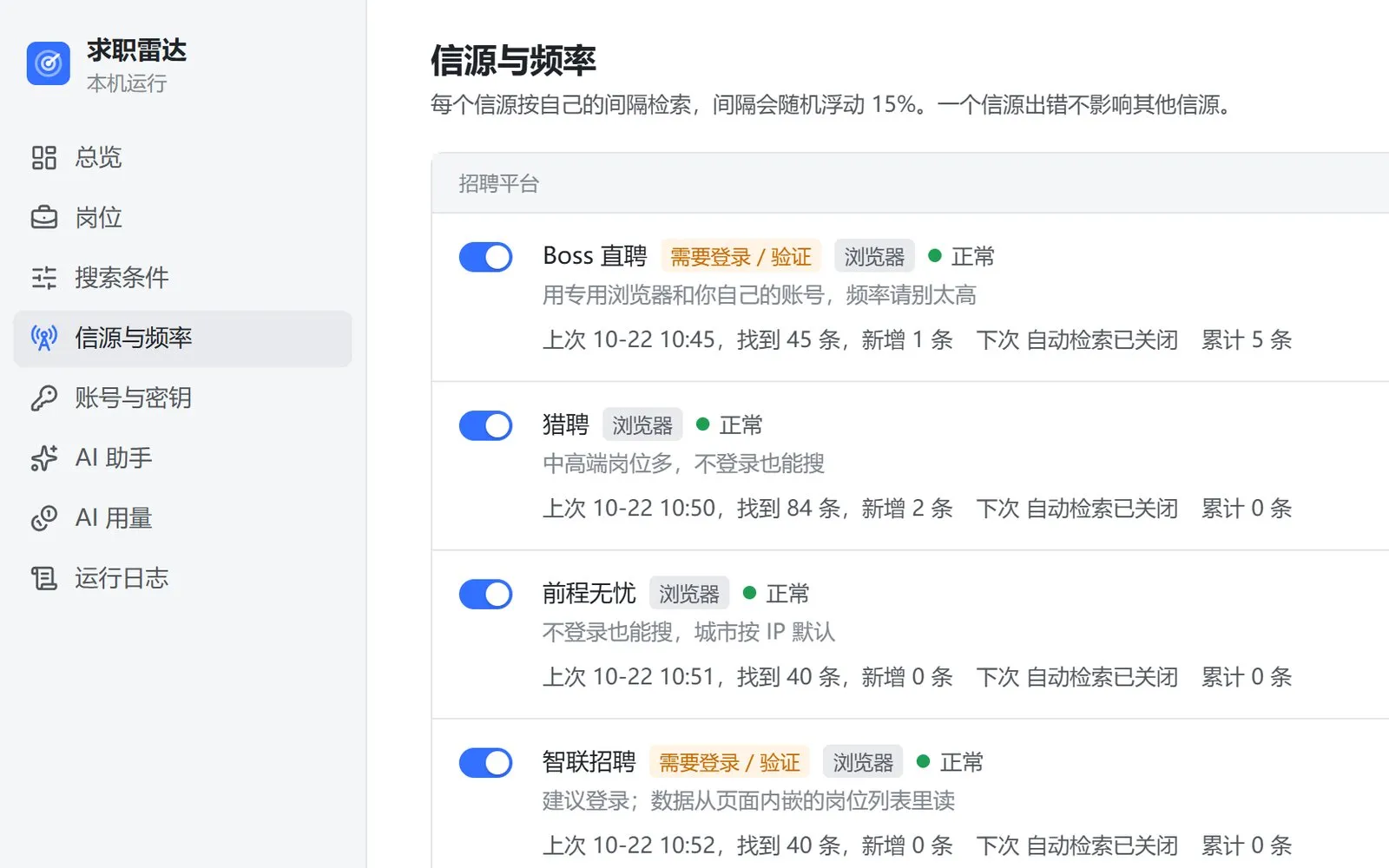The image size is (1389, 868).
Task: Click '用专用浏览器和你自己的账号' description
Action: (683, 295)
